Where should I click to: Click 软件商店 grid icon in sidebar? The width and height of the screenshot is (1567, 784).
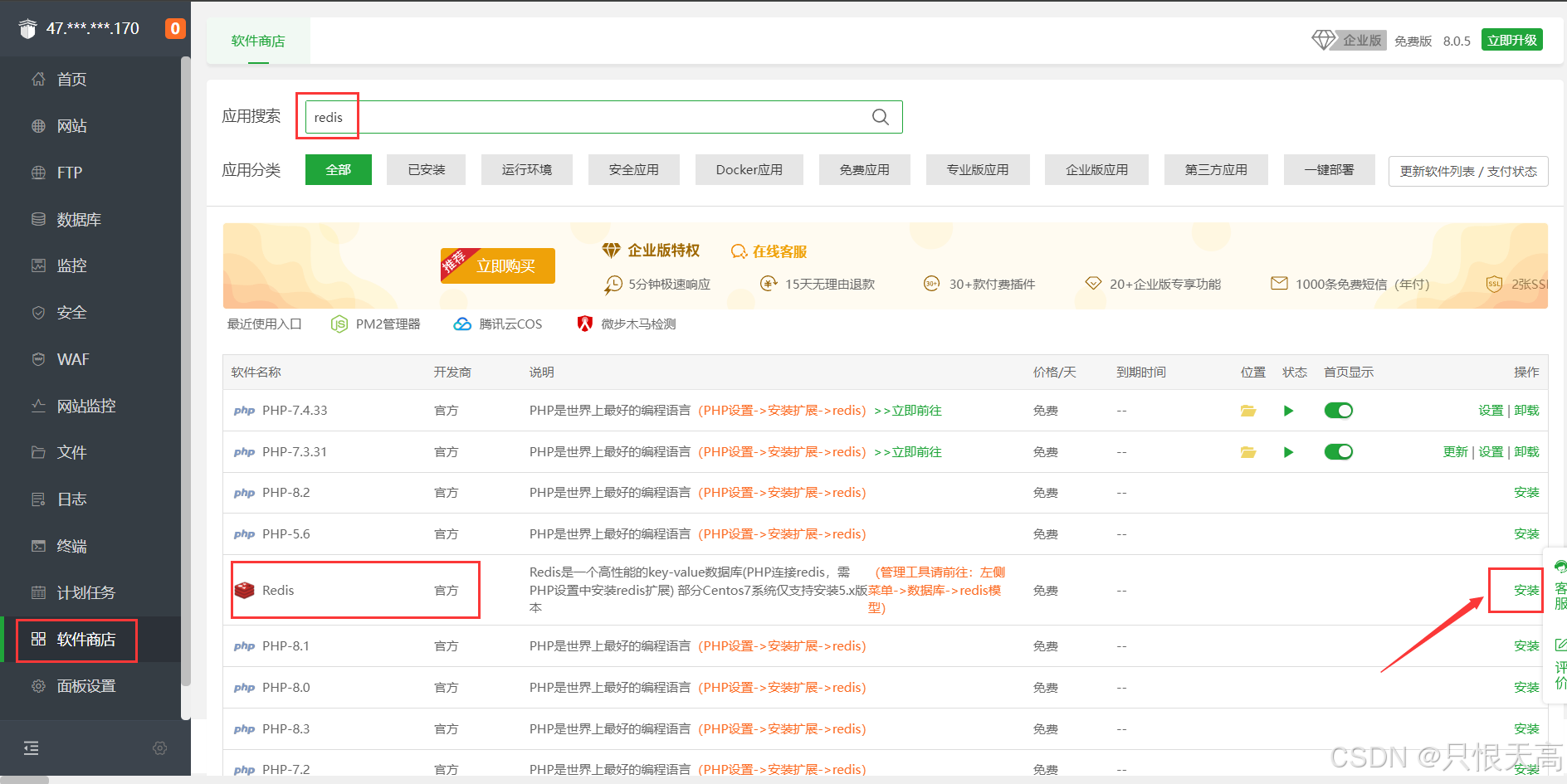(38, 639)
